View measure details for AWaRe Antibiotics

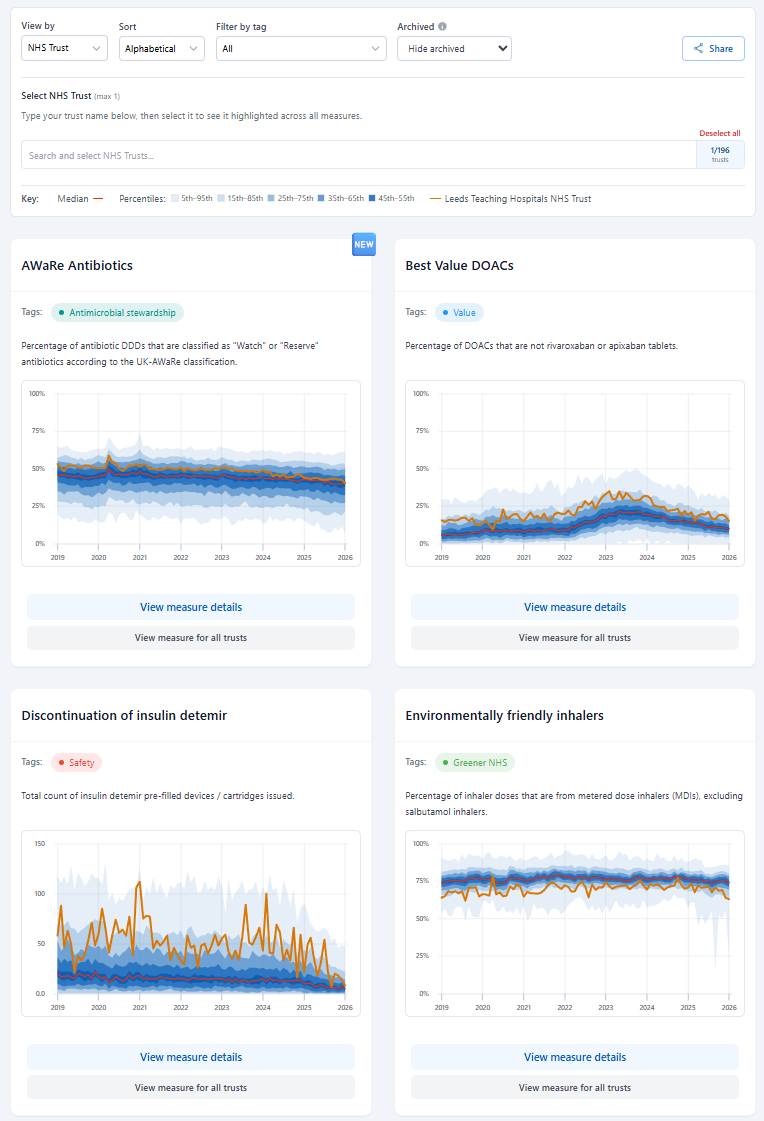tap(190, 607)
